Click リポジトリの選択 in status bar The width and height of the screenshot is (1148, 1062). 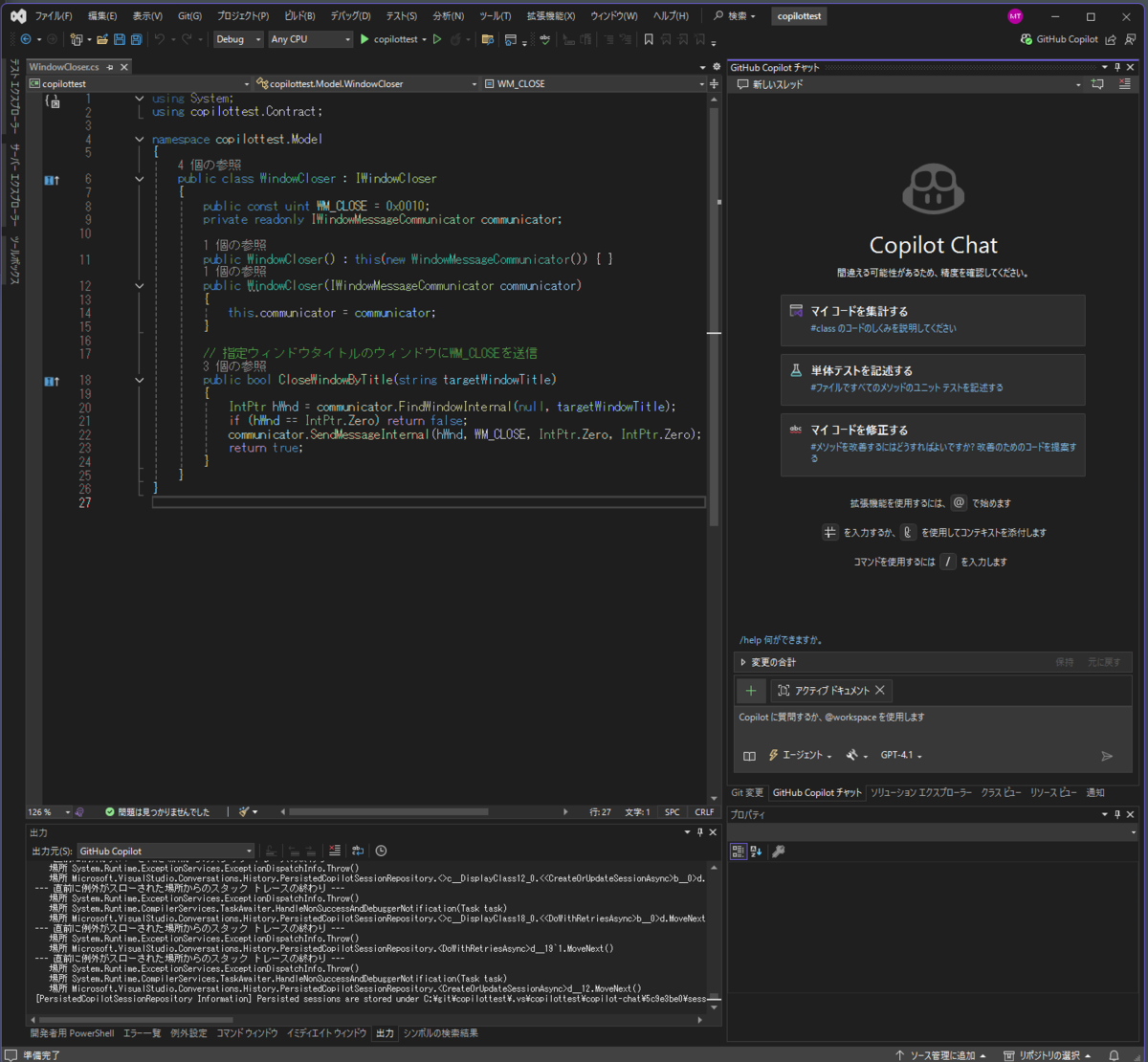(1049, 1055)
